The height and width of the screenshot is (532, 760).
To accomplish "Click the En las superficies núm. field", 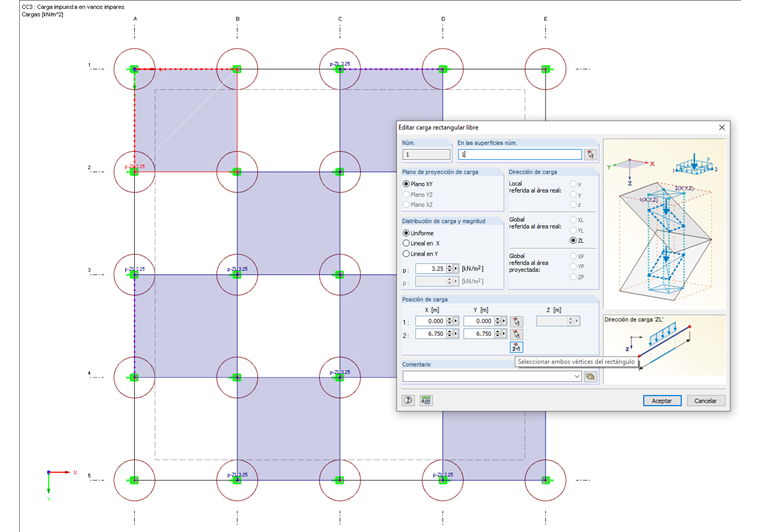I will (520, 155).
